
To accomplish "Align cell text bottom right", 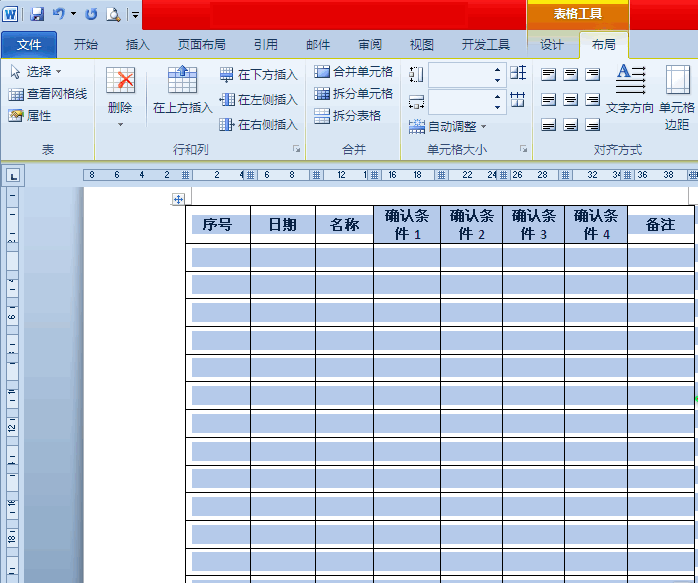I will [x=592, y=125].
